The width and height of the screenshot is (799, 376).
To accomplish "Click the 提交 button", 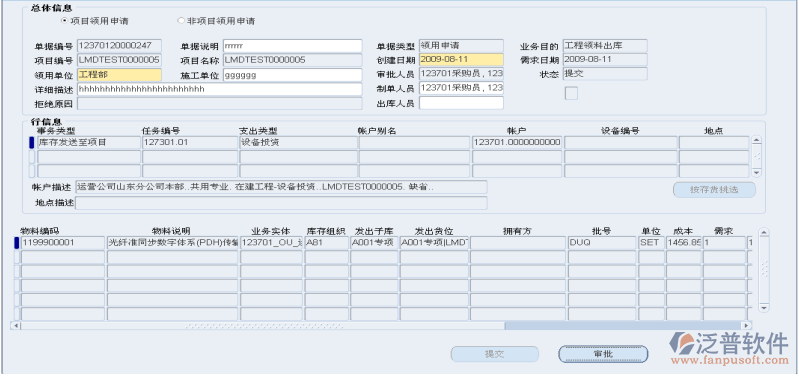I will pos(494,354).
